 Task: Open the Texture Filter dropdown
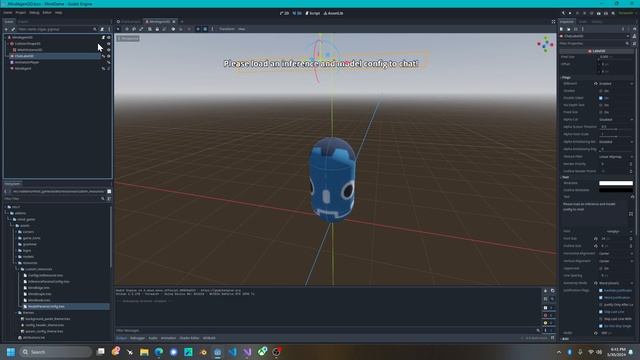616,157
